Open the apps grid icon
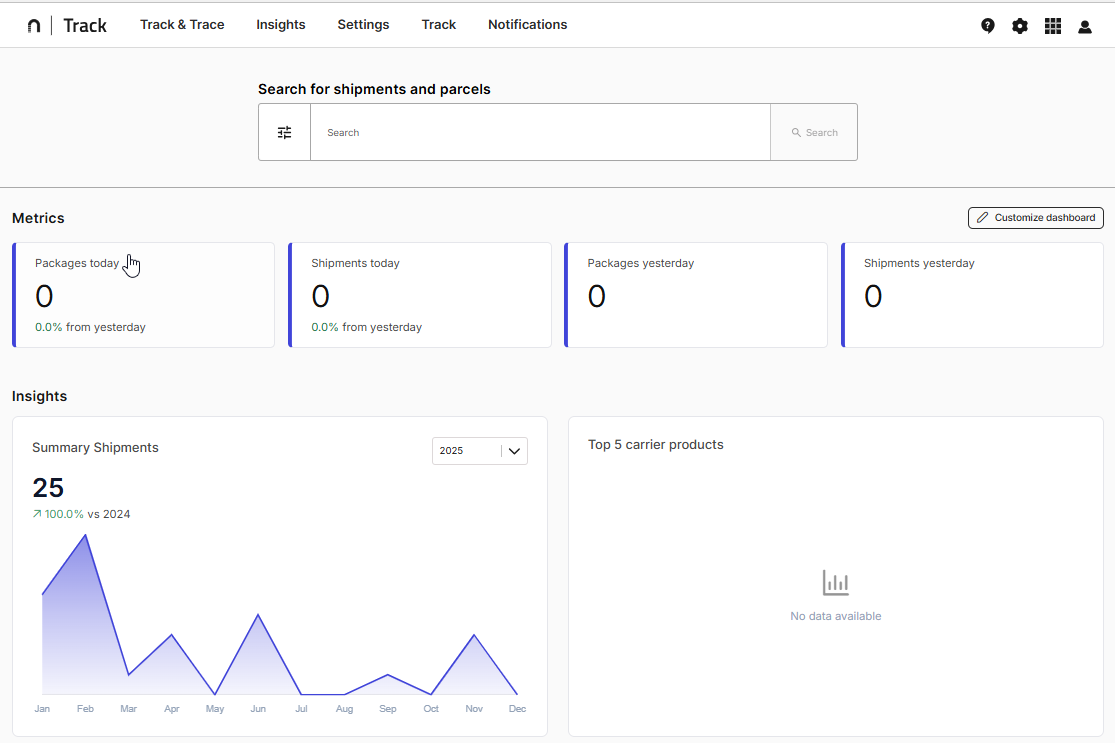This screenshot has height=743, width=1115. tap(1052, 26)
